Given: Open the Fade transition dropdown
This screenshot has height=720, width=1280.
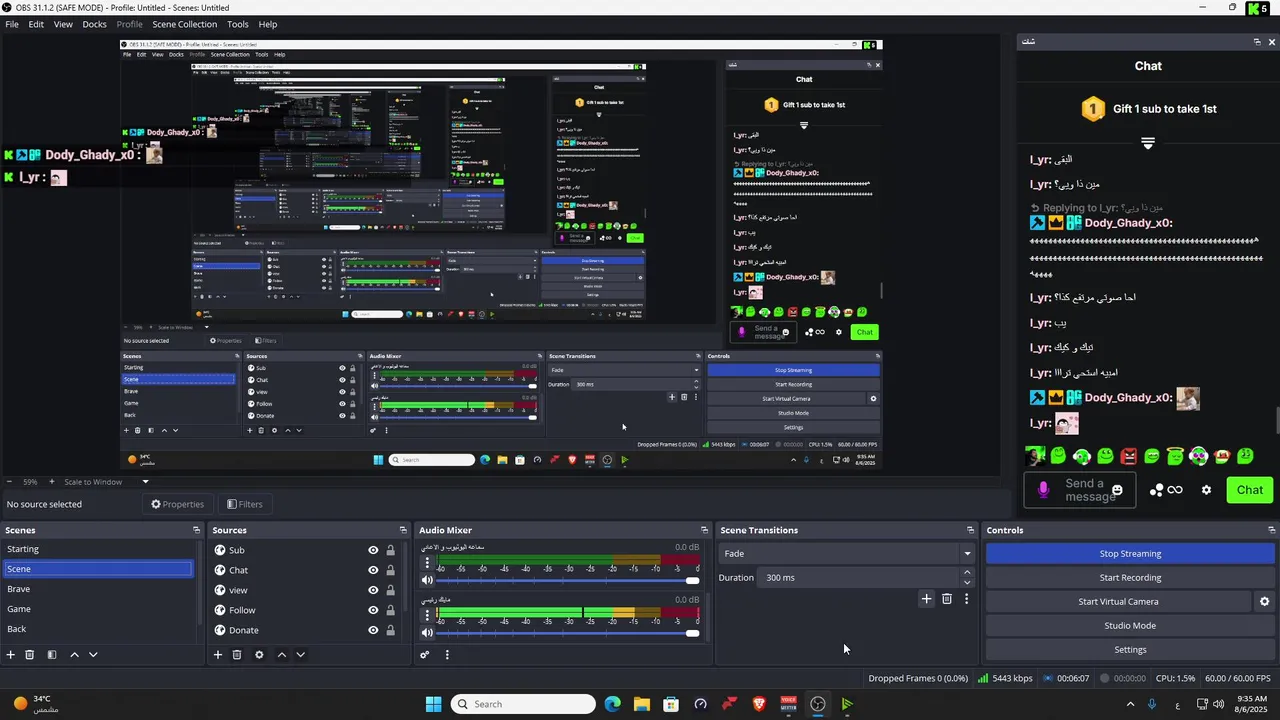Looking at the screenshot, I should coord(846,554).
